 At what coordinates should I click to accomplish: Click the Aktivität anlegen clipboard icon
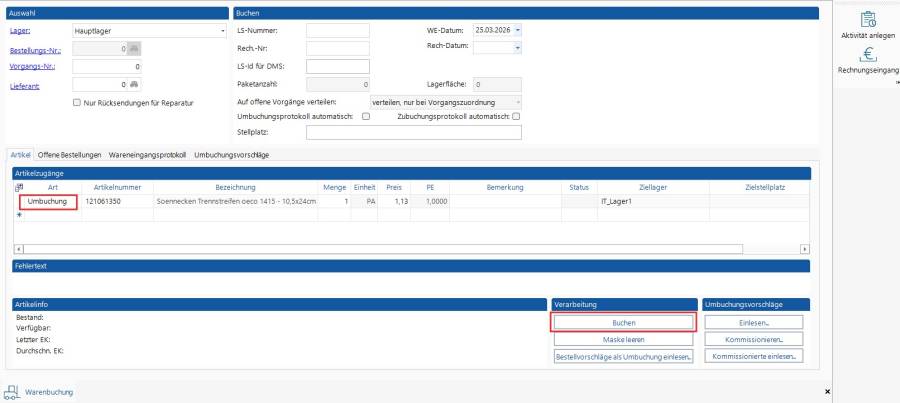point(868,18)
